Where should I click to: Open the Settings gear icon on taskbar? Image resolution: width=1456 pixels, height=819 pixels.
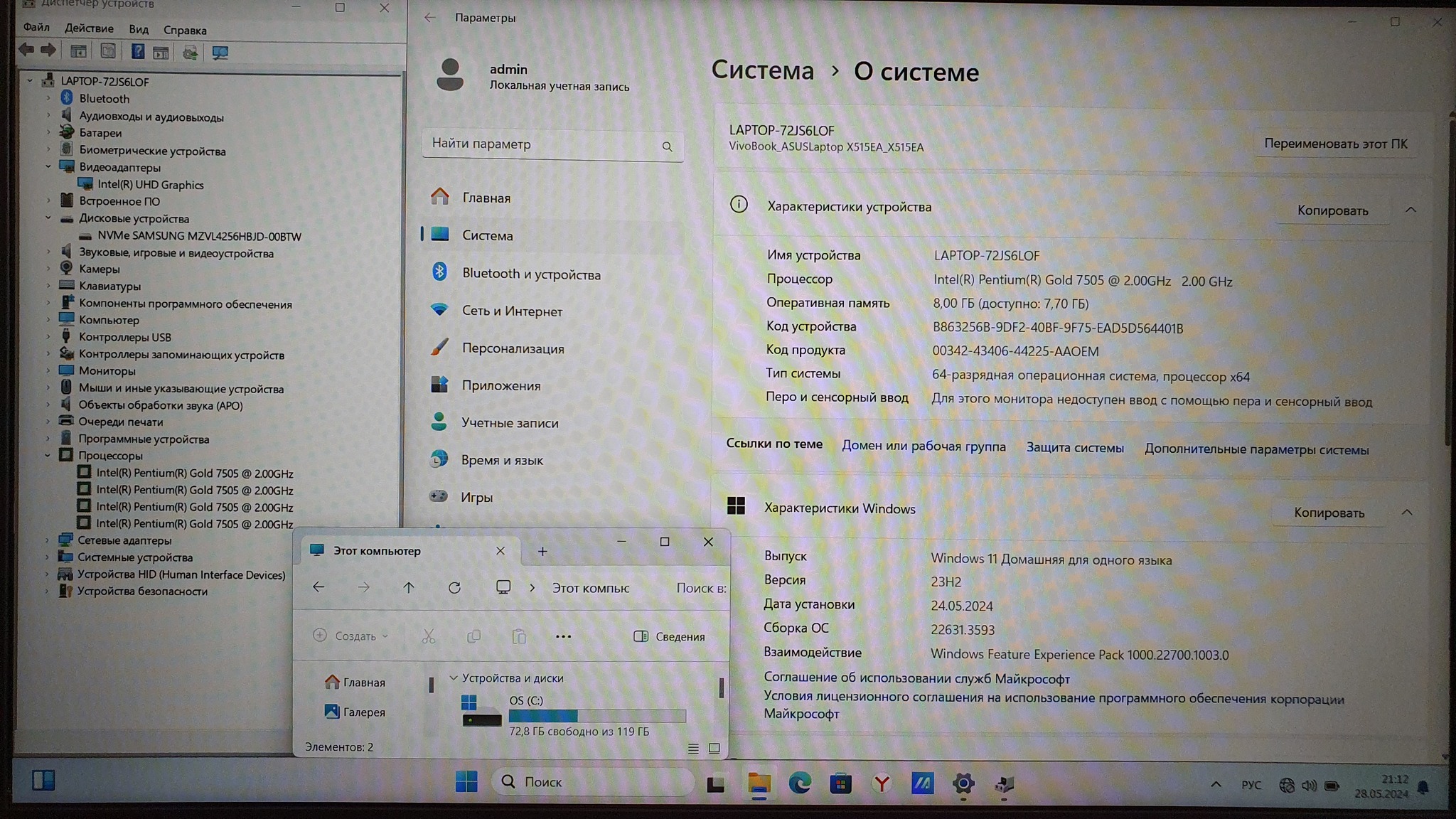coord(963,783)
